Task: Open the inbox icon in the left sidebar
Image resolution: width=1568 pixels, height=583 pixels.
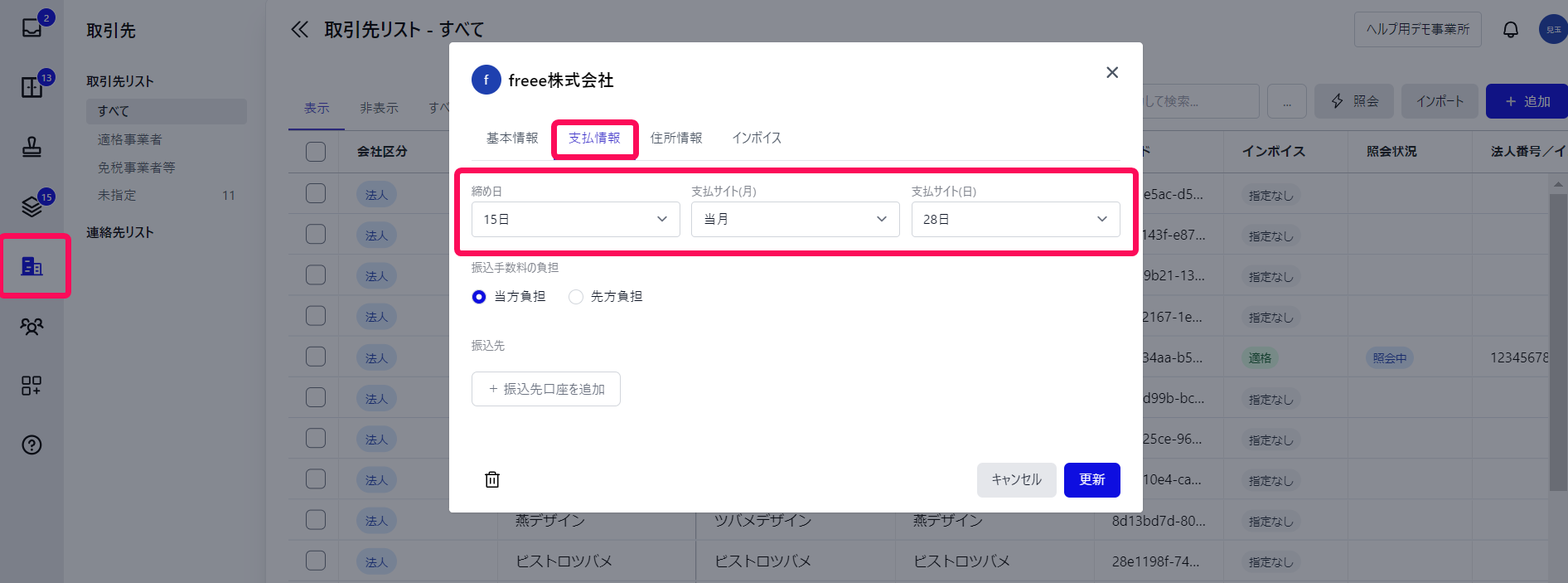Action: [31, 27]
